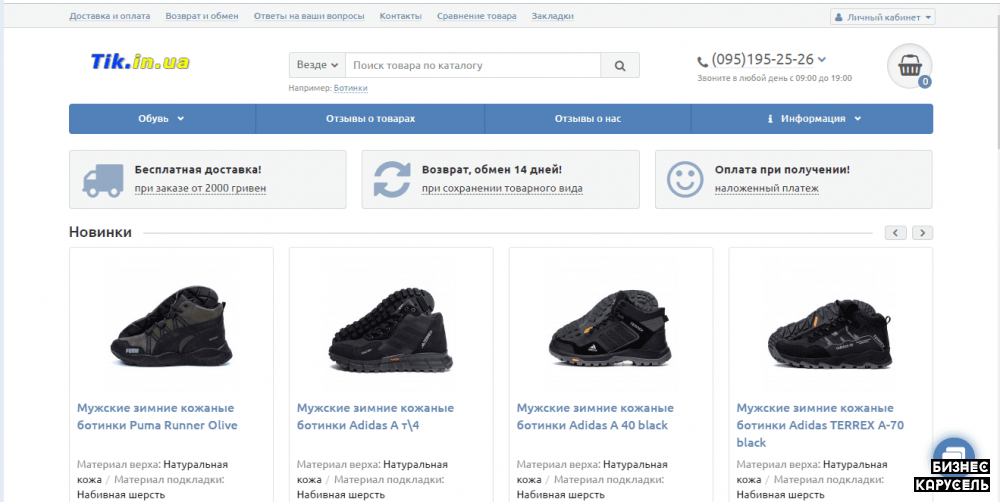
Task: Click the catalog search input field
Action: click(x=472, y=65)
